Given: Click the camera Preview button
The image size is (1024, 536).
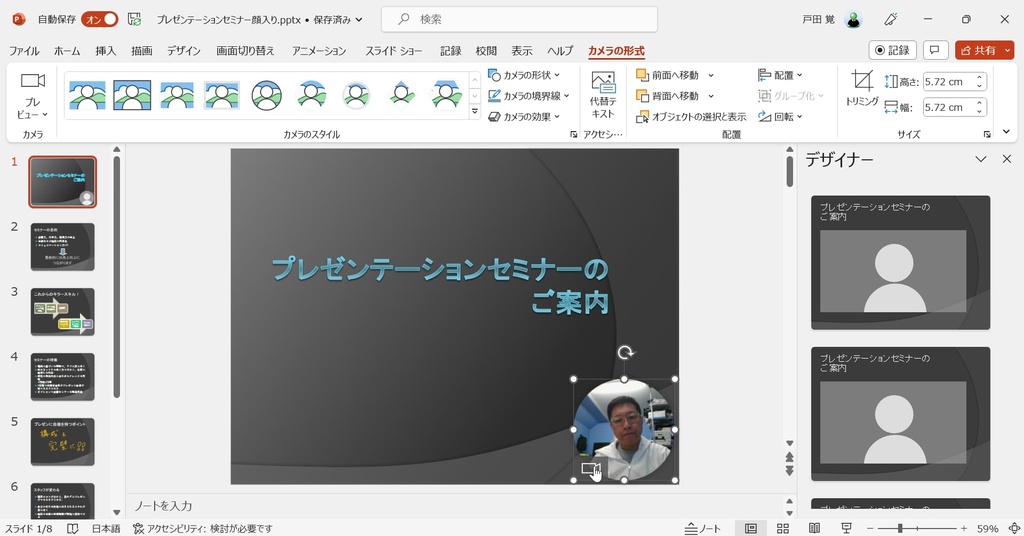Looking at the screenshot, I should pos(32,96).
